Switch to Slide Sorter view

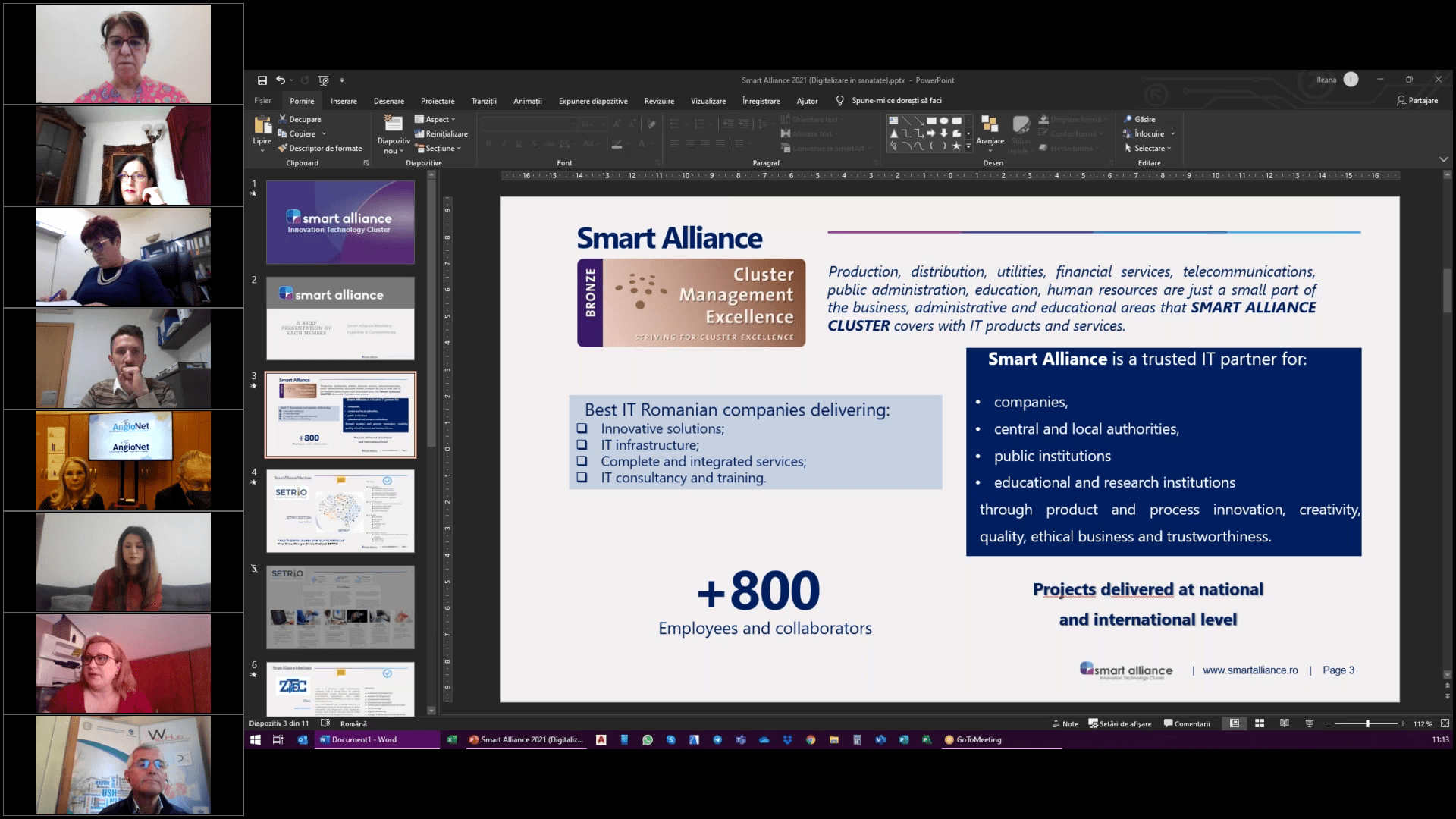[1260, 723]
